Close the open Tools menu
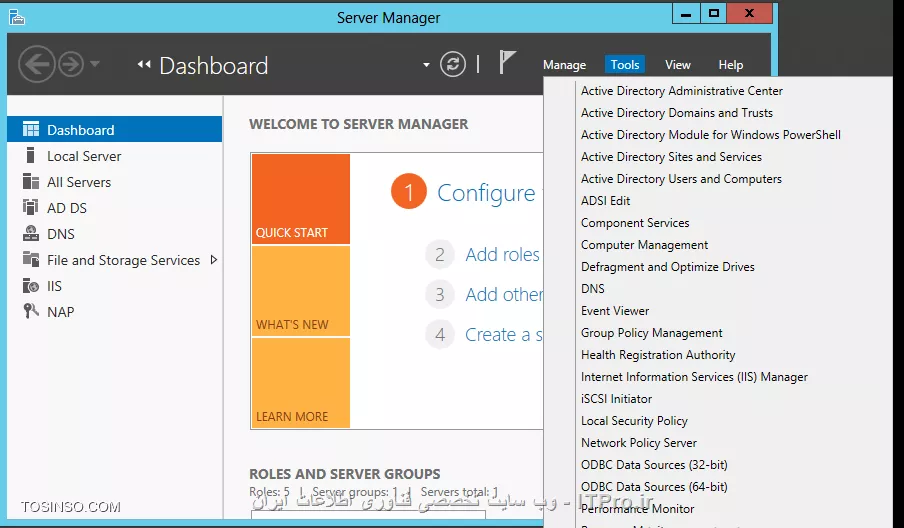The width and height of the screenshot is (904, 528). [625, 65]
